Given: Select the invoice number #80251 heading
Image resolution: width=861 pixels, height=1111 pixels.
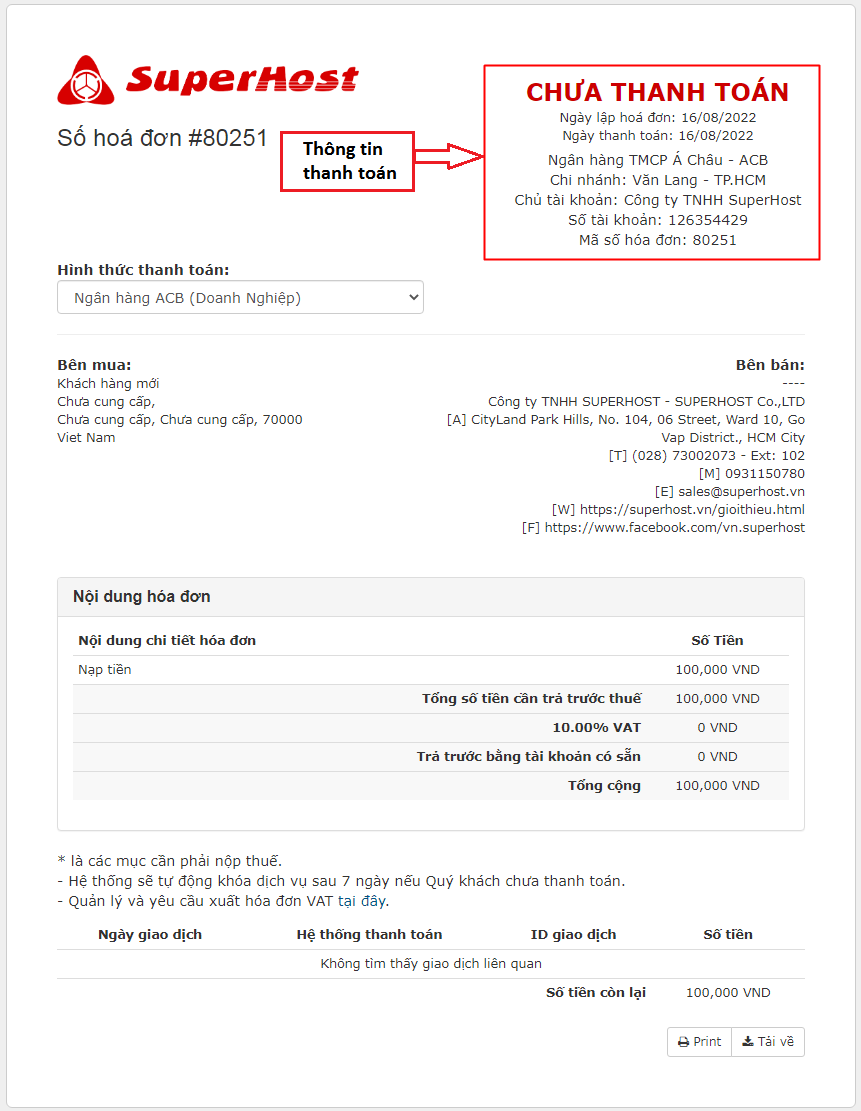Looking at the screenshot, I should pyautogui.click(x=162, y=138).
